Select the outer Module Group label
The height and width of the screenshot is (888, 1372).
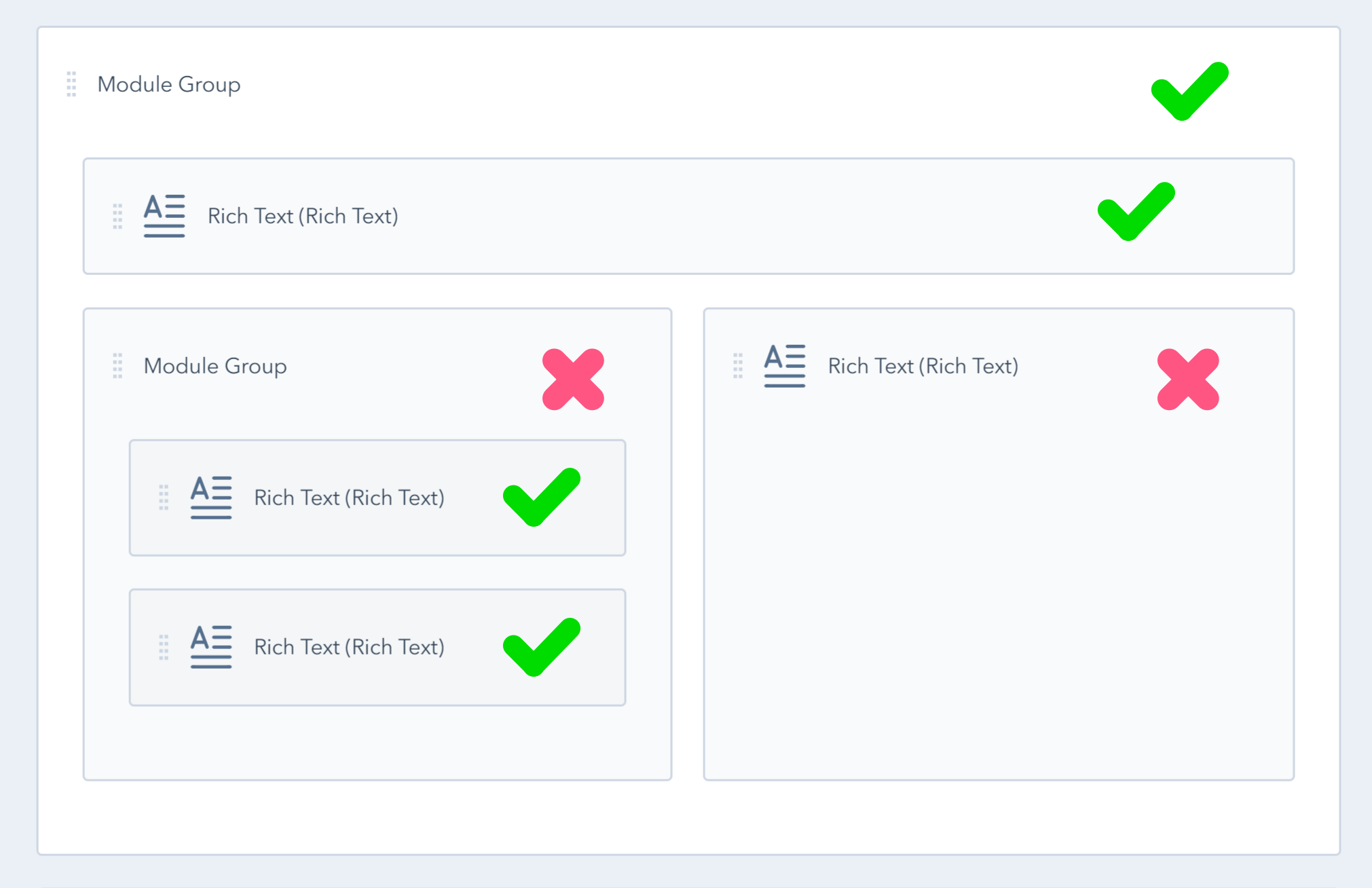[x=168, y=84]
